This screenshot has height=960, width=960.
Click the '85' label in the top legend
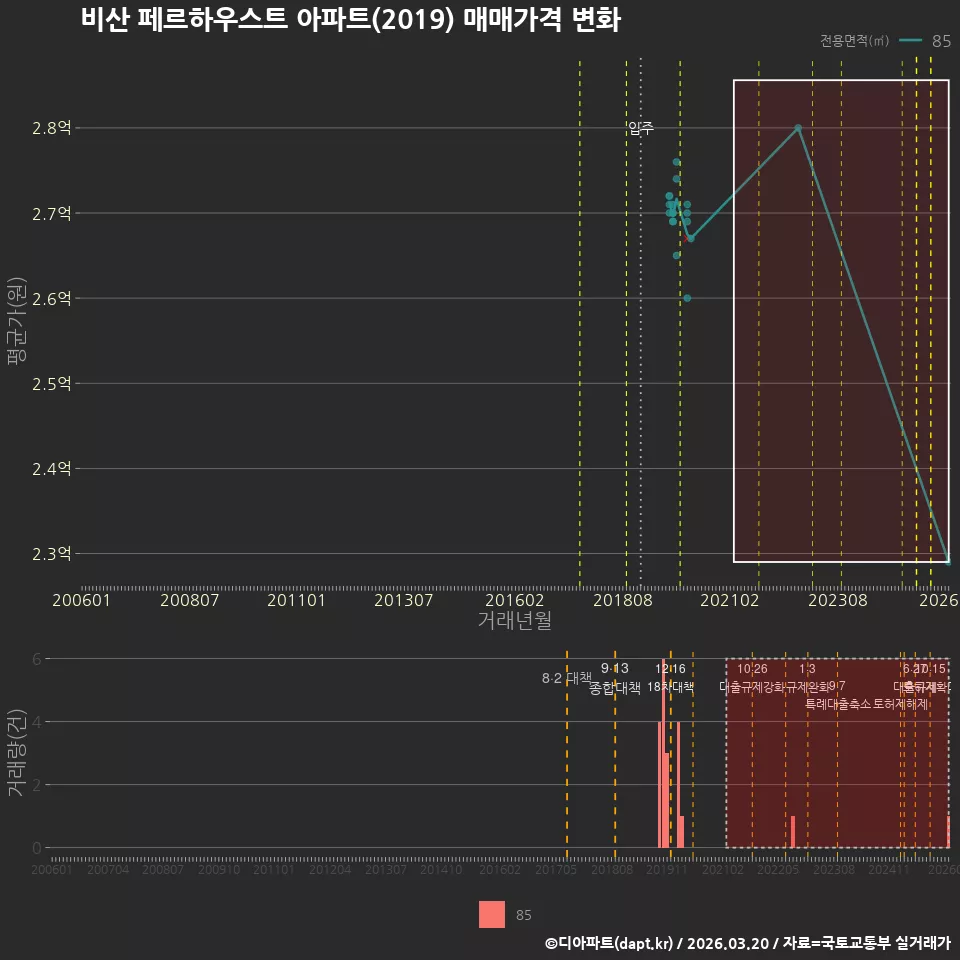(x=941, y=41)
